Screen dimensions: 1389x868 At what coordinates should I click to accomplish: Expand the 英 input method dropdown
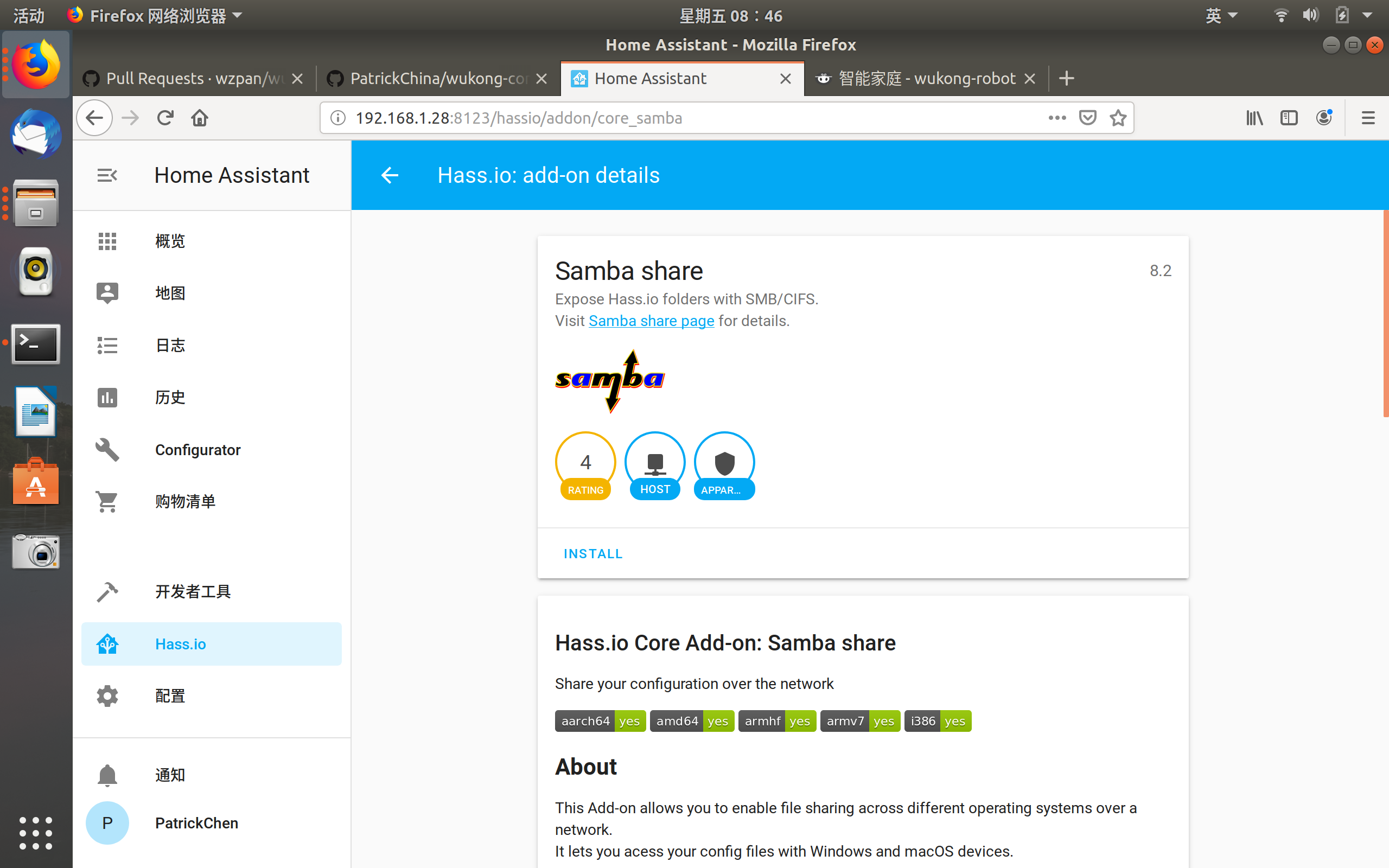pyautogui.click(x=1221, y=16)
